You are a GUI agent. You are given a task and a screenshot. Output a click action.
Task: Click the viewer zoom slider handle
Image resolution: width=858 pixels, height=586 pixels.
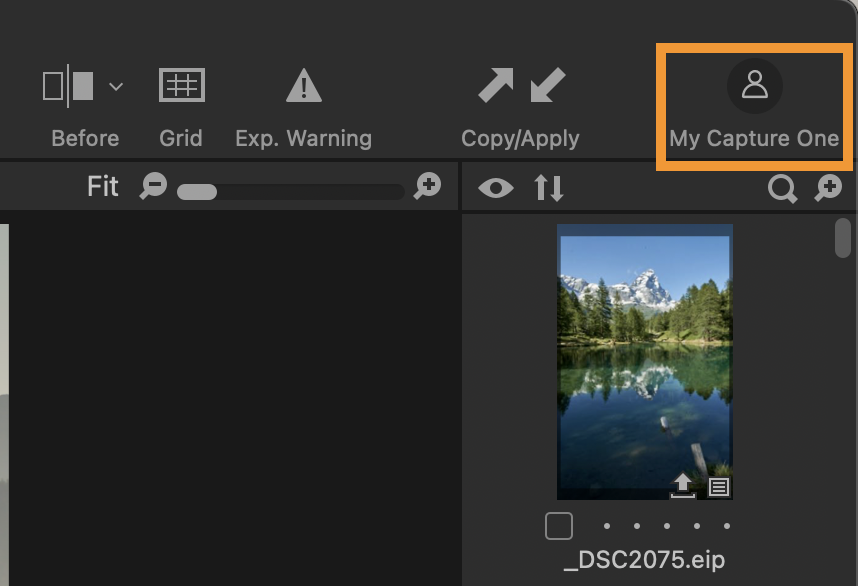point(197,192)
